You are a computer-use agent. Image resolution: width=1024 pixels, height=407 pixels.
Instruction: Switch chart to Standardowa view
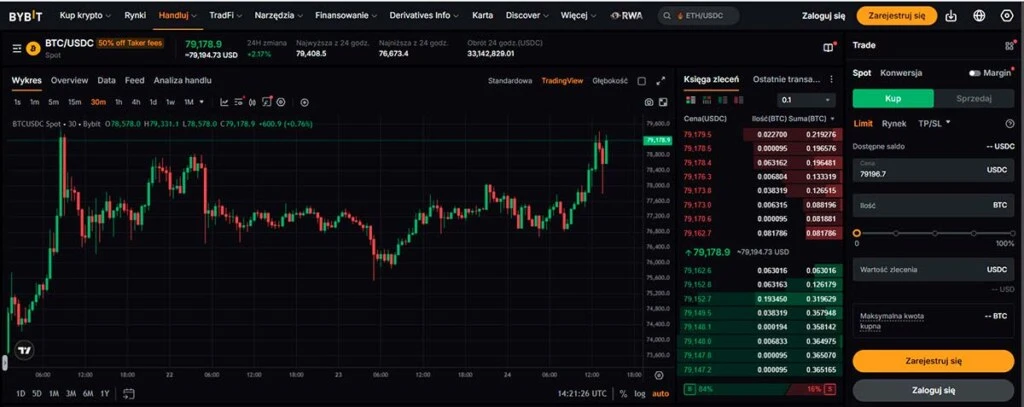click(510, 81)
